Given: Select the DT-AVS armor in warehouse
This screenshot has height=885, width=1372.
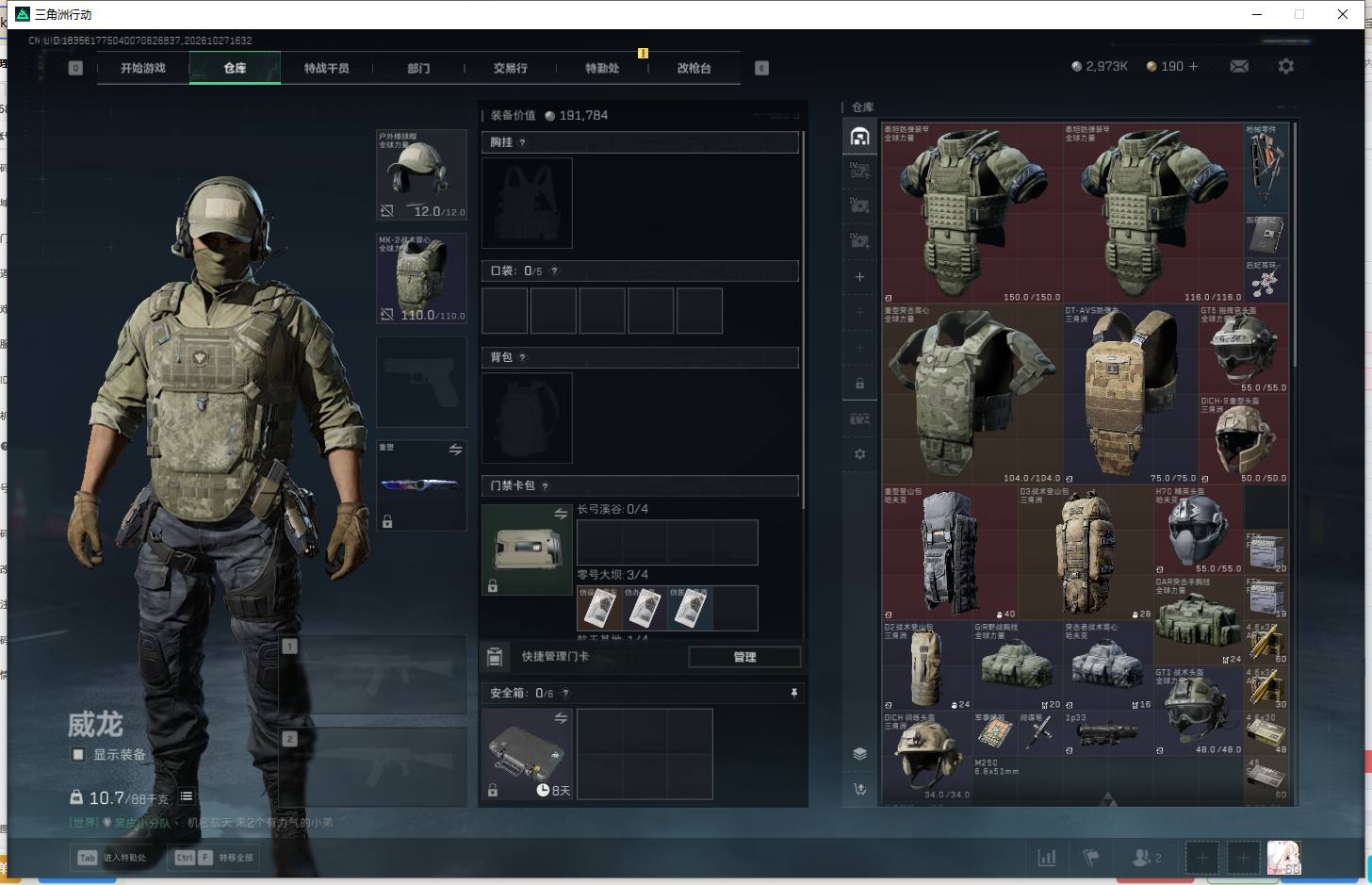Looking at the screenshot, I should (x=1130, y=394).
